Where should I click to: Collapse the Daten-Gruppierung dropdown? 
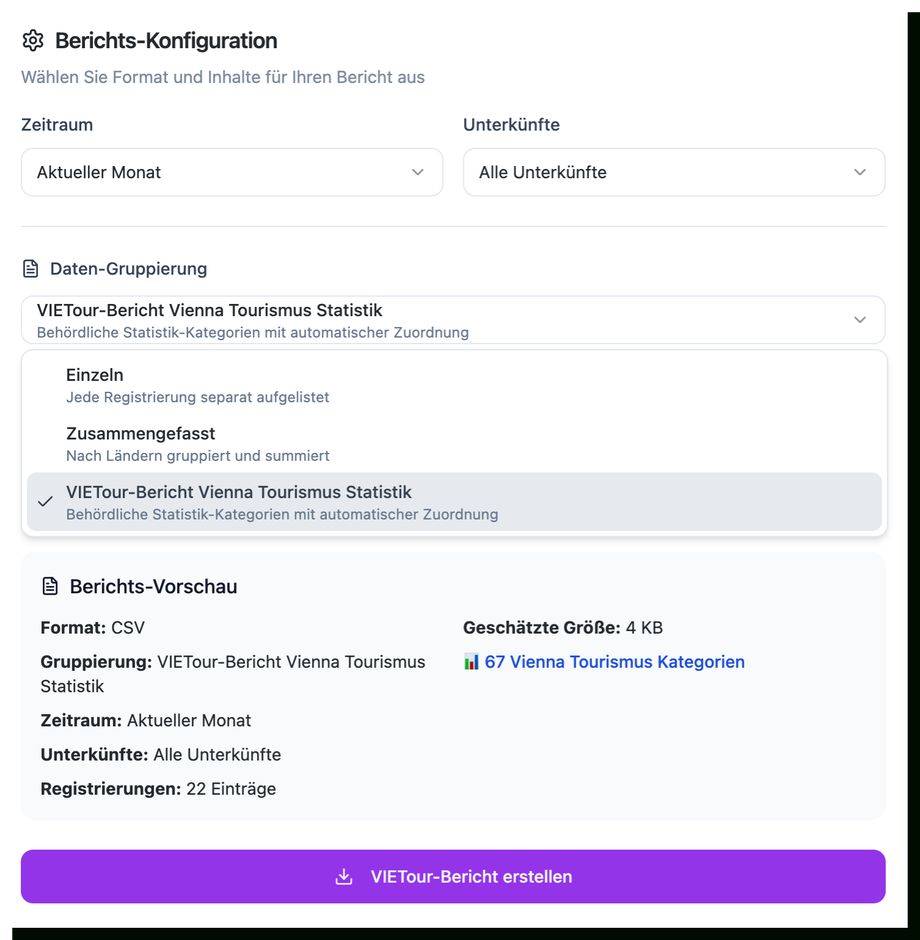pyautogui.click(x=452, y=320)
